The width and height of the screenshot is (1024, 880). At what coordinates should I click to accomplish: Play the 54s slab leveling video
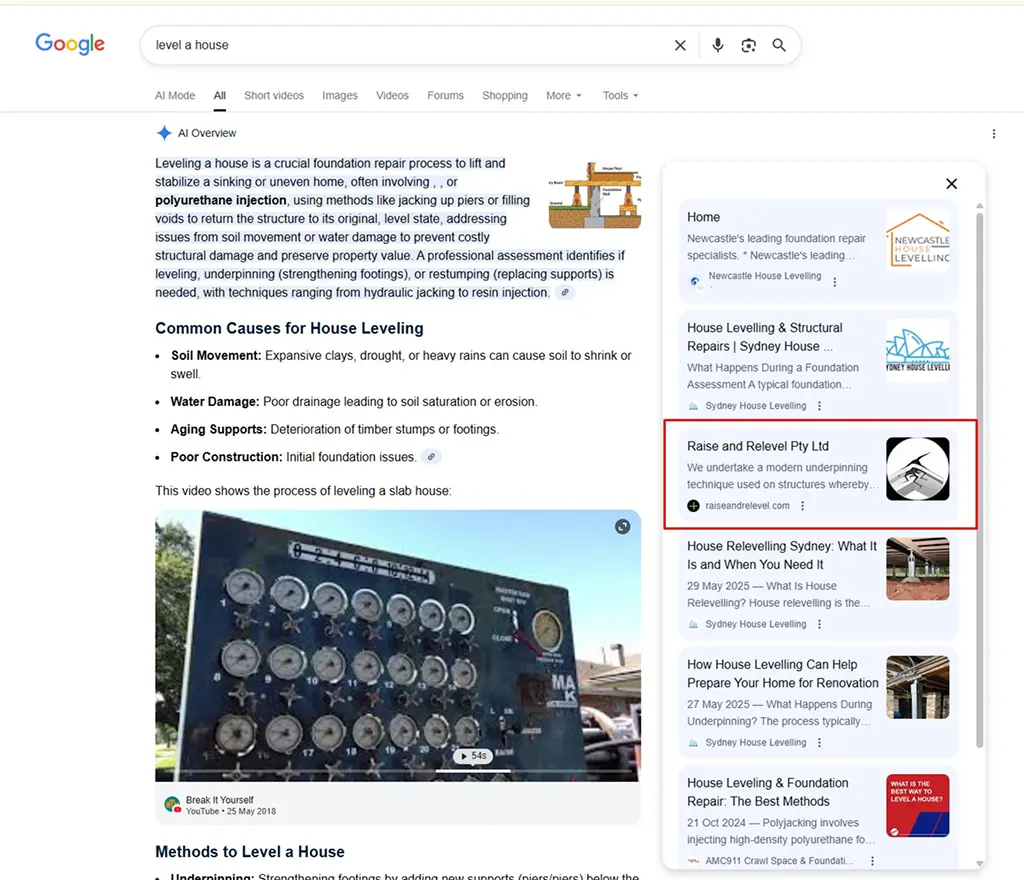click(x=473, y=756)
